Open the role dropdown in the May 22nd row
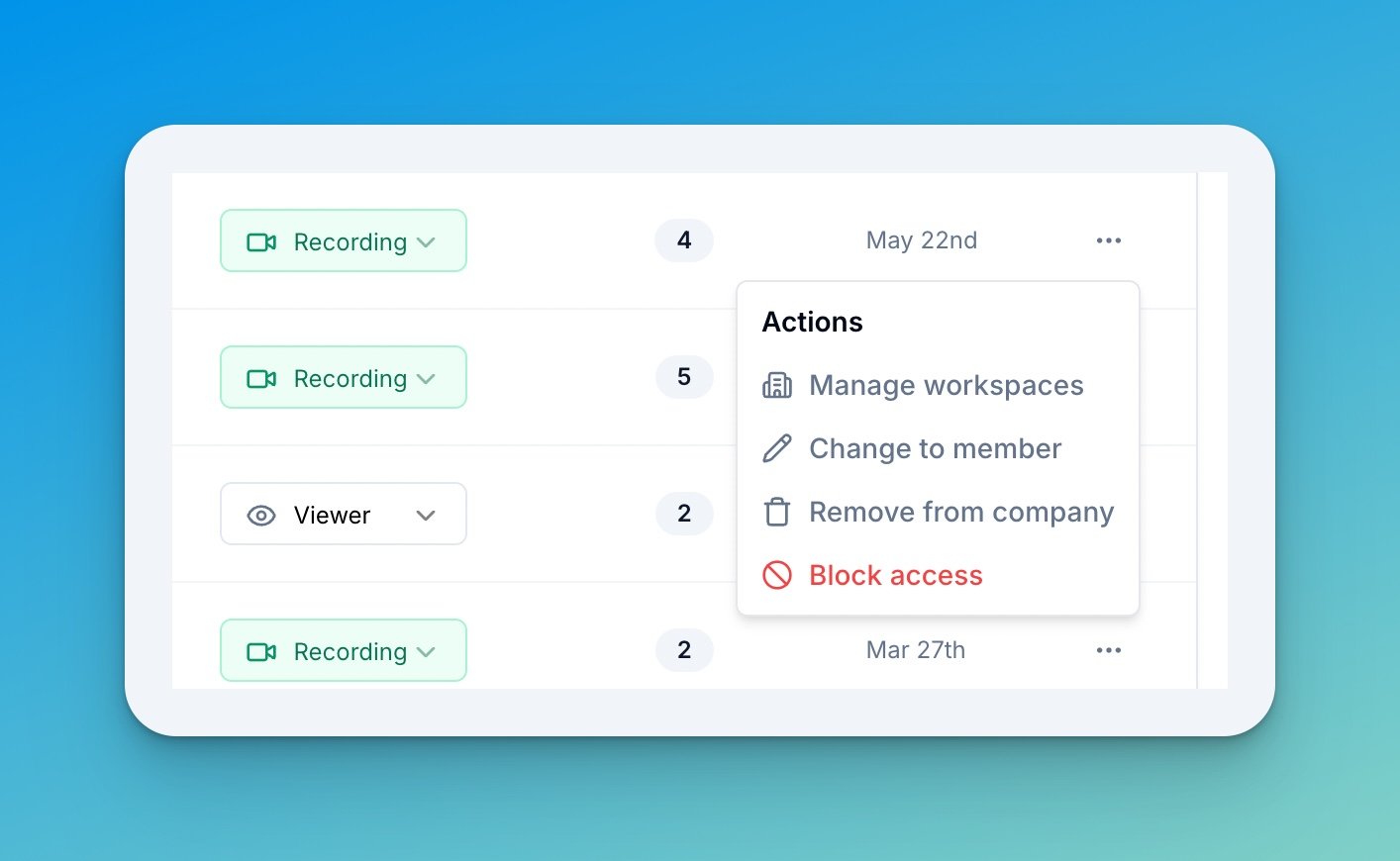 pyautogui.click(x=343, y=240)
